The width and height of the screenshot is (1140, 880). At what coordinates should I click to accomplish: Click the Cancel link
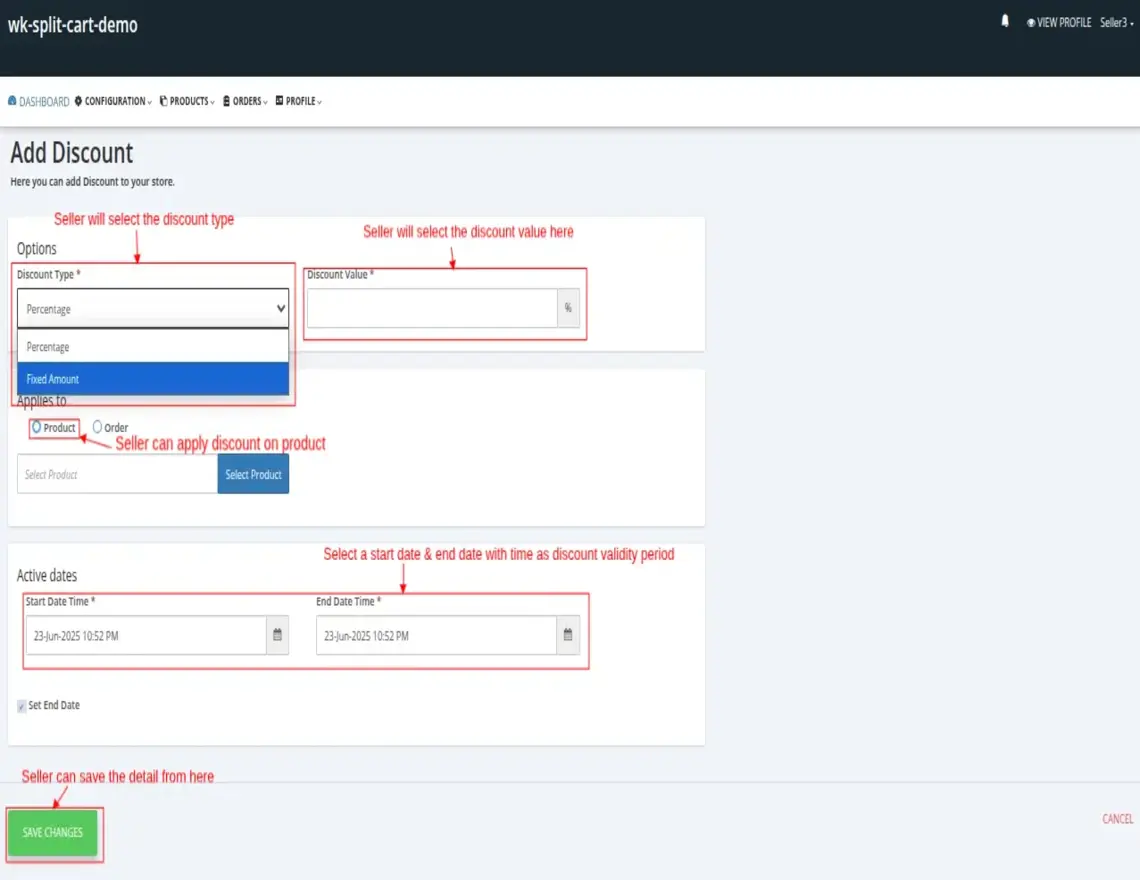coord(1117,819)
